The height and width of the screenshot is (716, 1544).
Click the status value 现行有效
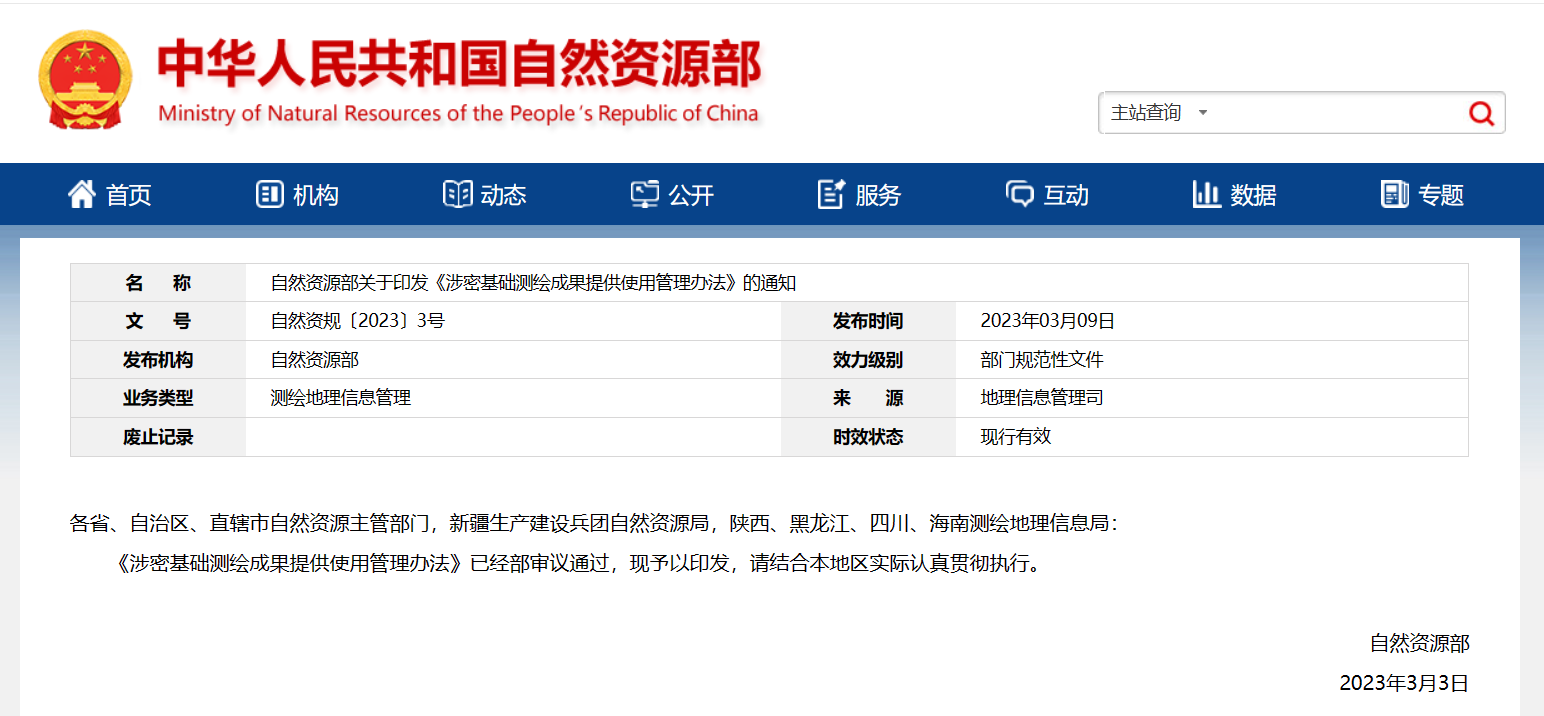click(x=1016, y=436)
